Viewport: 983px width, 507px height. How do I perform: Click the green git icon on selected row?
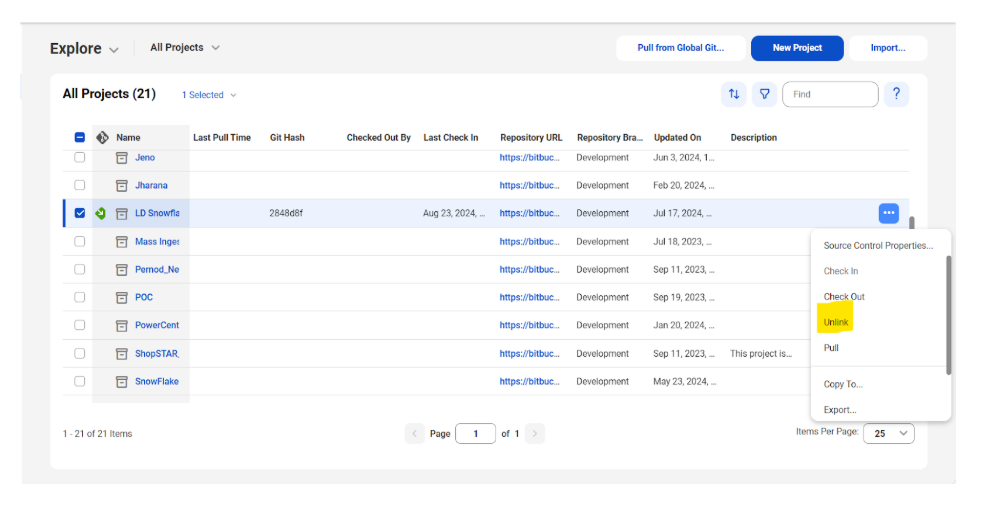click(100, 213)
